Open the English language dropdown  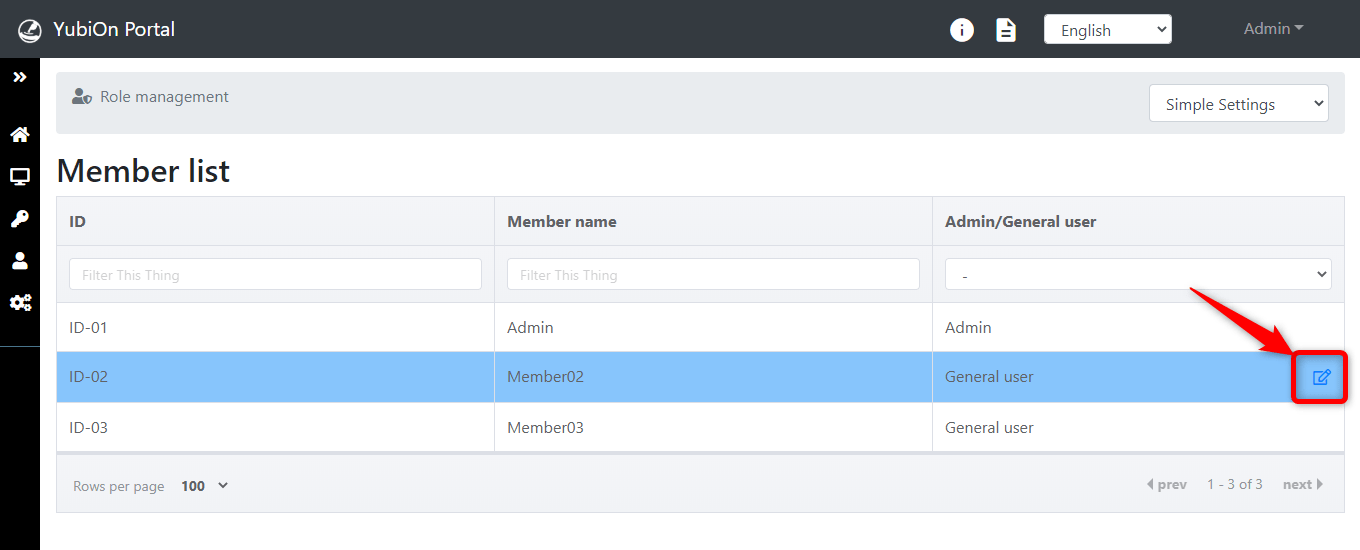[x=1107, y=30]
